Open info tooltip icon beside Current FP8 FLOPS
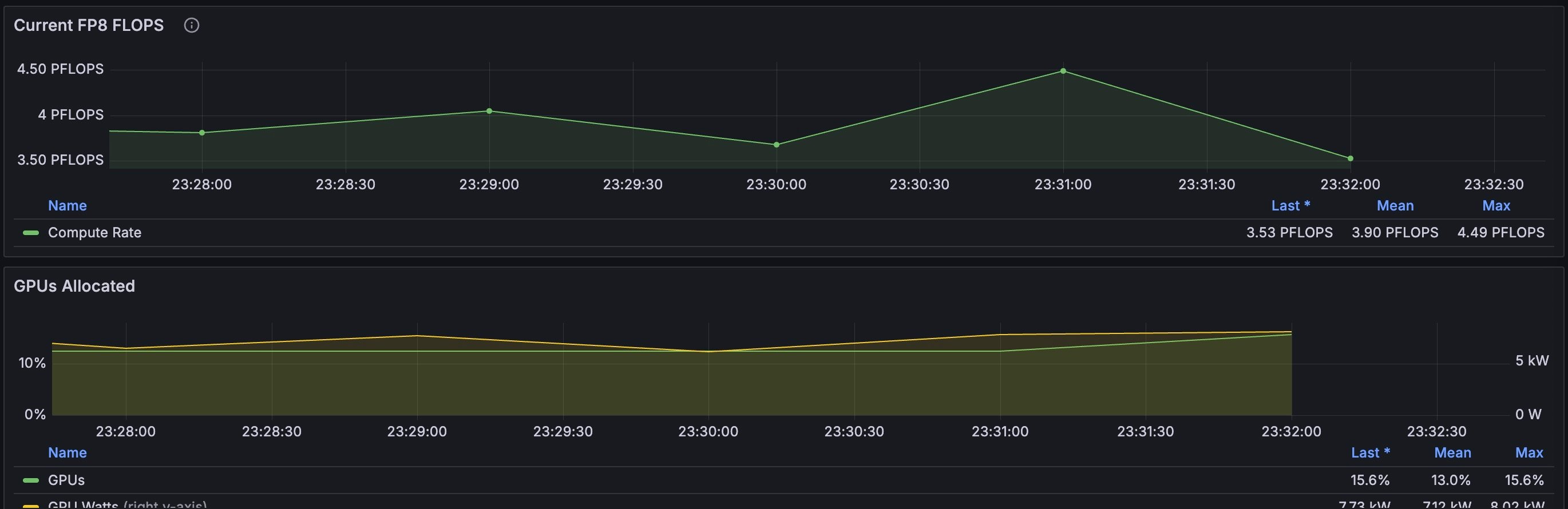Image resolution: width=1568 pixels, height=509 pixels. (192, 25)
